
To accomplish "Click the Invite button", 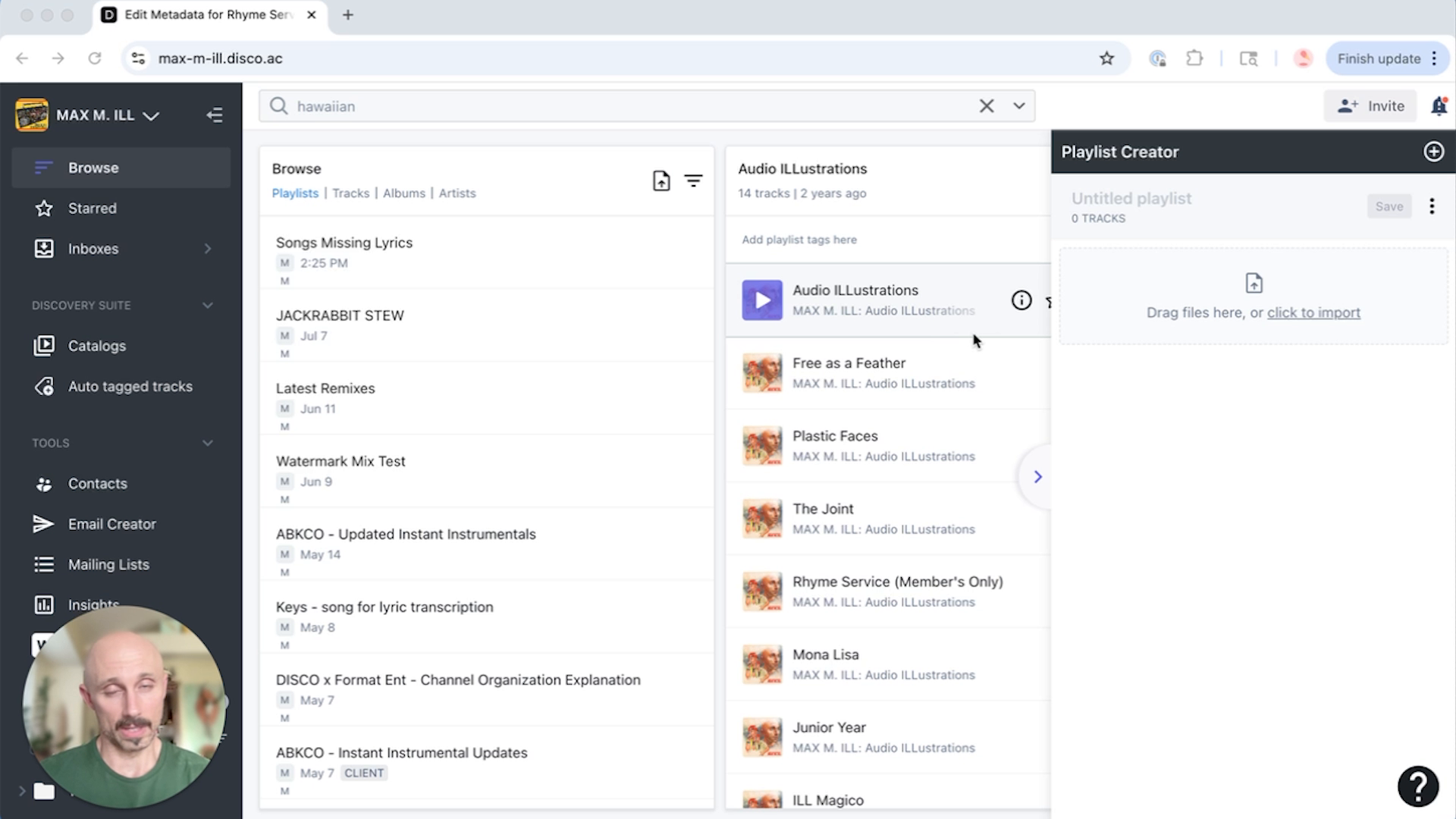I will tap(1371, 106).
